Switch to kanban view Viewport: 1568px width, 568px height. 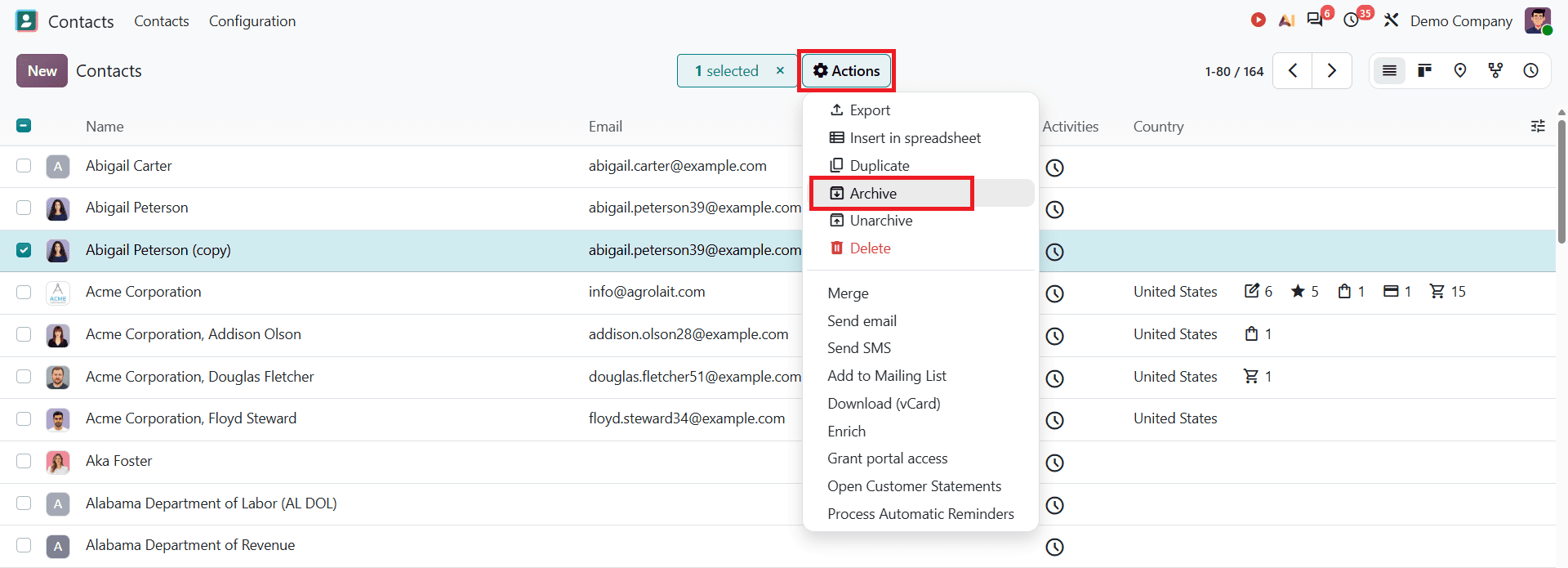click(x=1425, y=71)
